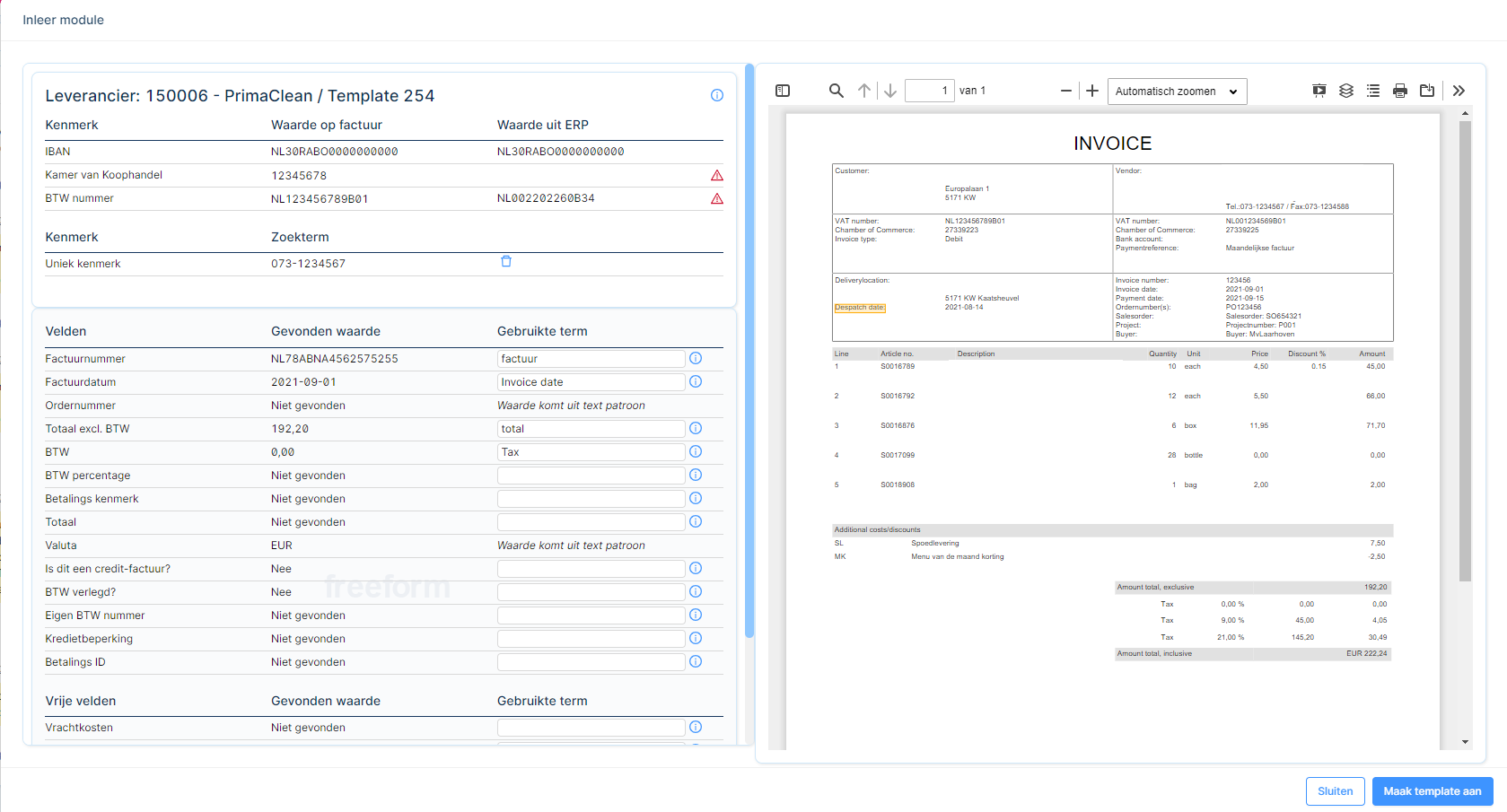Print the invoice PDF
The height and width of the screenshot is (812, 1507).
pyautogui.click(x=1400, y=91)
